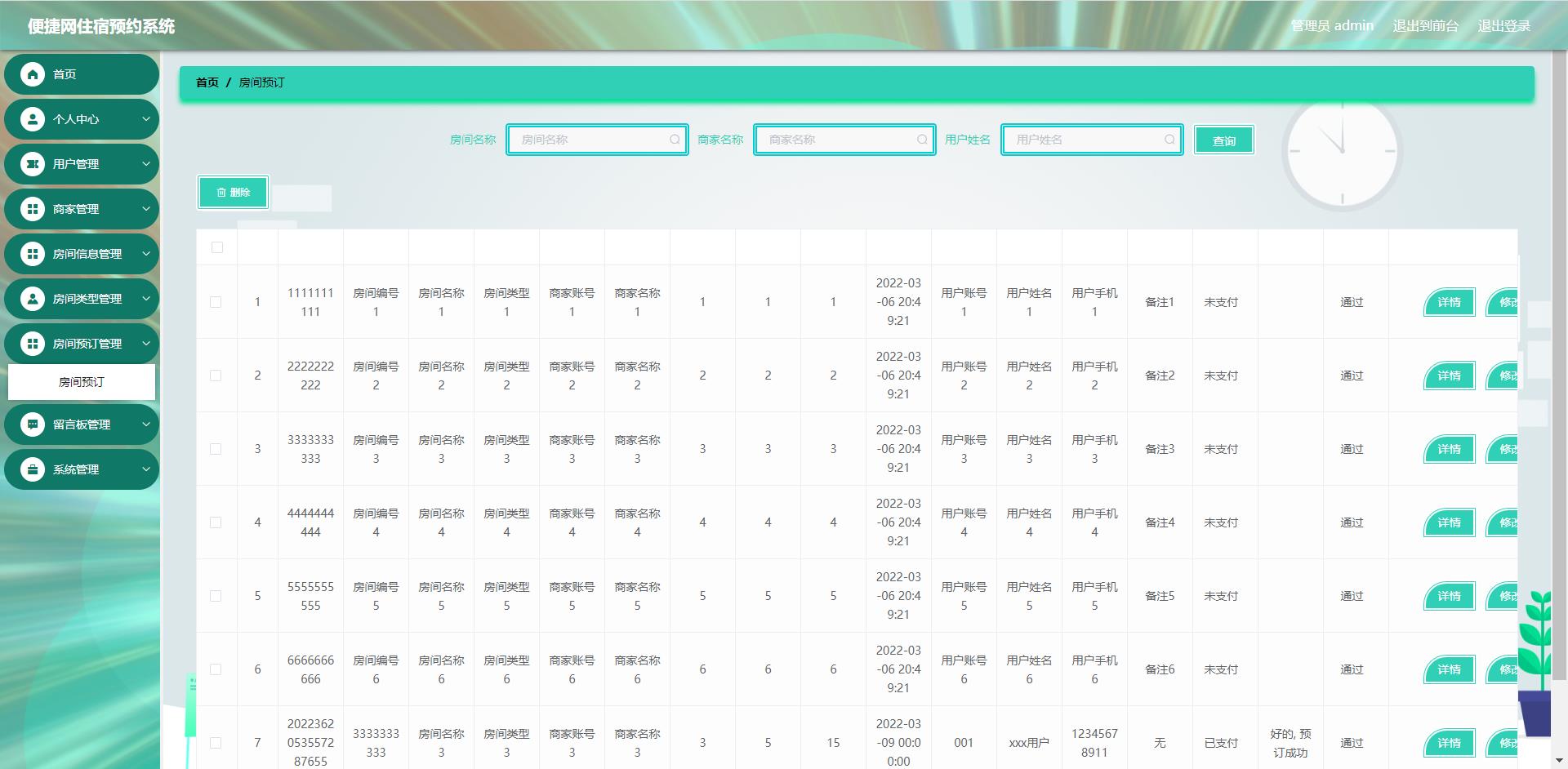Viewport: 1568px width, 769px height.
Task: Click the 留言板管理 chat bubble icon
Action: coord(33,425)
